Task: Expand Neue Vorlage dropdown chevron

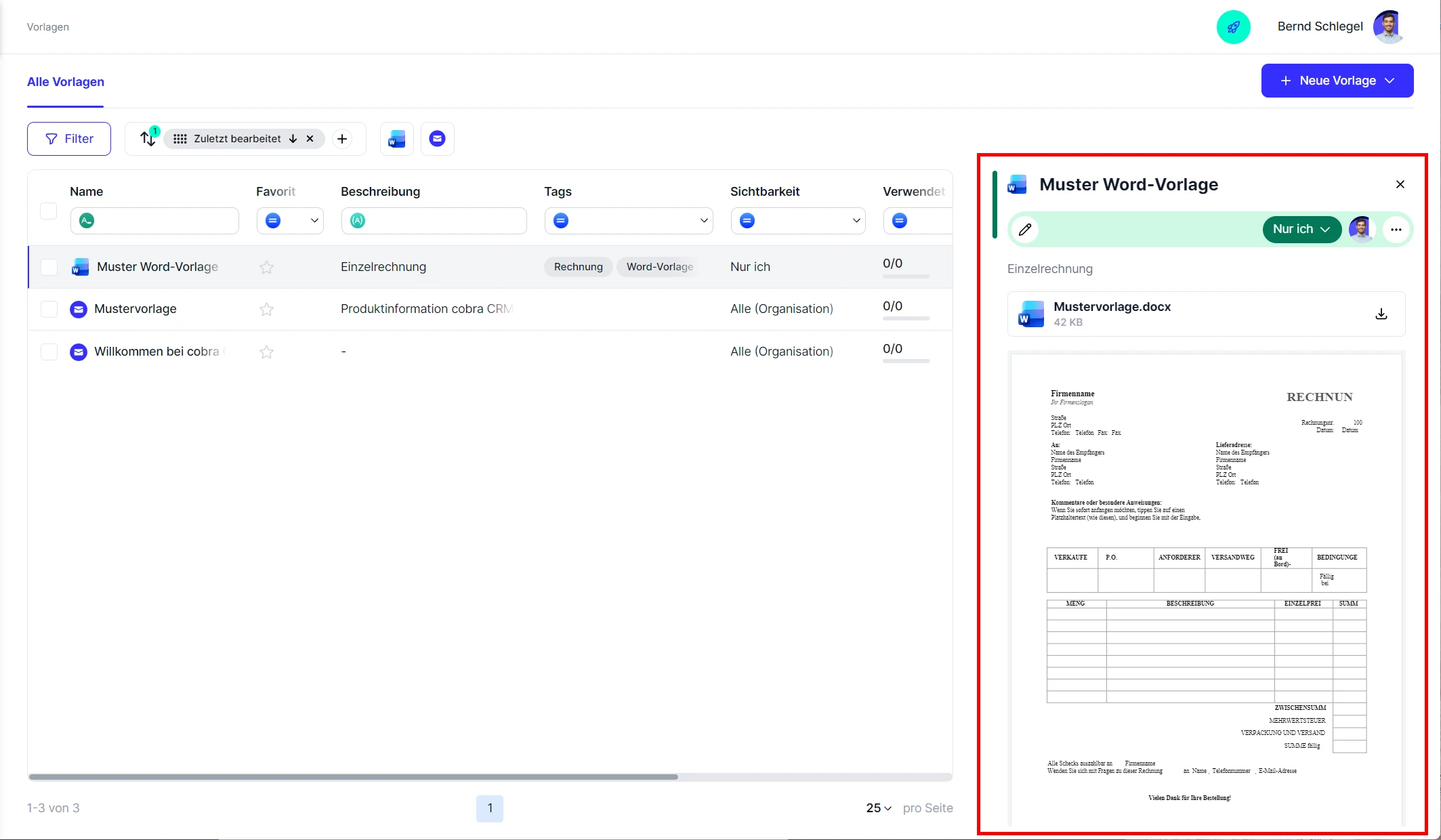Action: click(1390, 81)
